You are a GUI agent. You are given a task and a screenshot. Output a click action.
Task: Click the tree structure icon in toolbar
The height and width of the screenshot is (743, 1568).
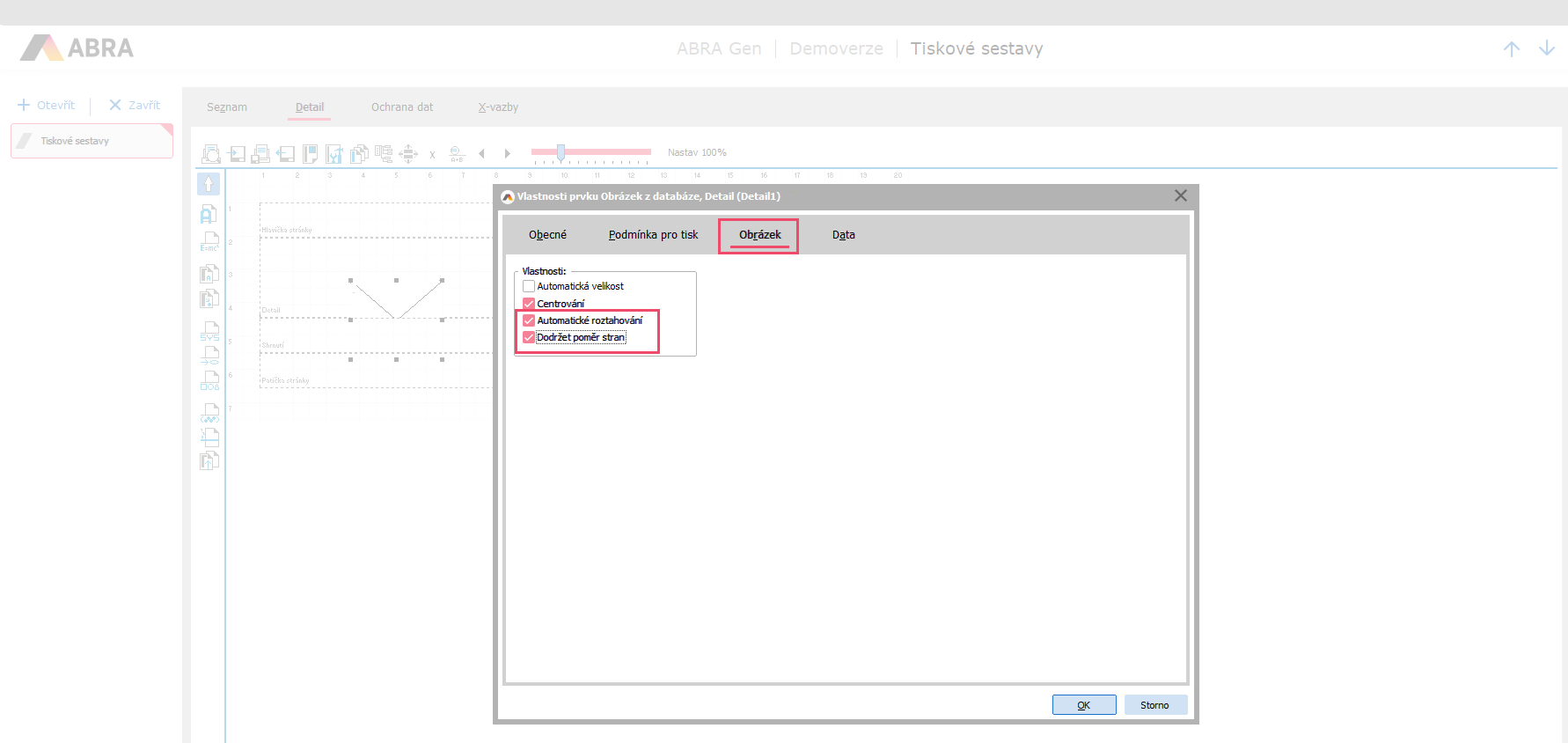[384, 154]
